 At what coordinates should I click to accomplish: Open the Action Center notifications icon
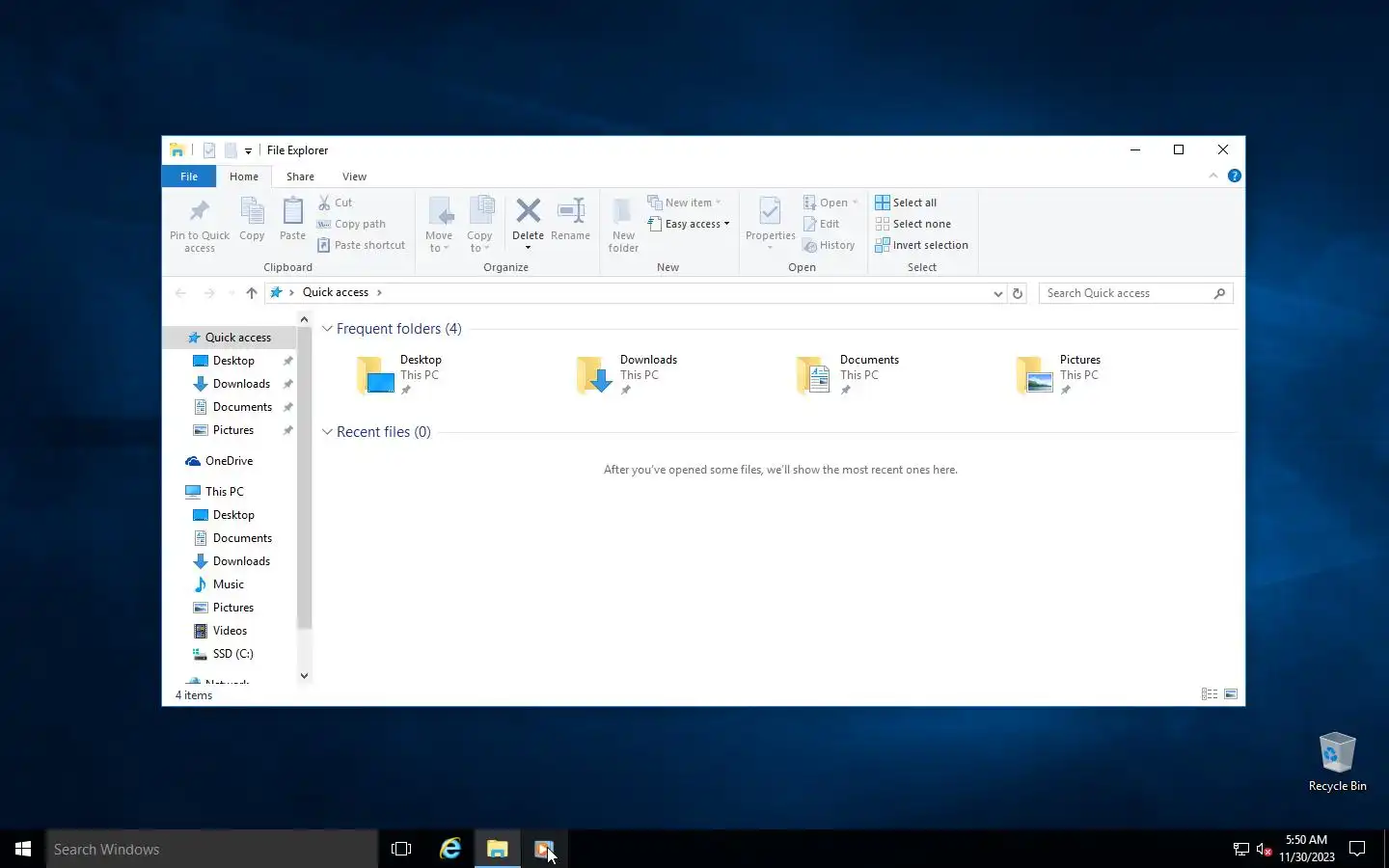1357,849
